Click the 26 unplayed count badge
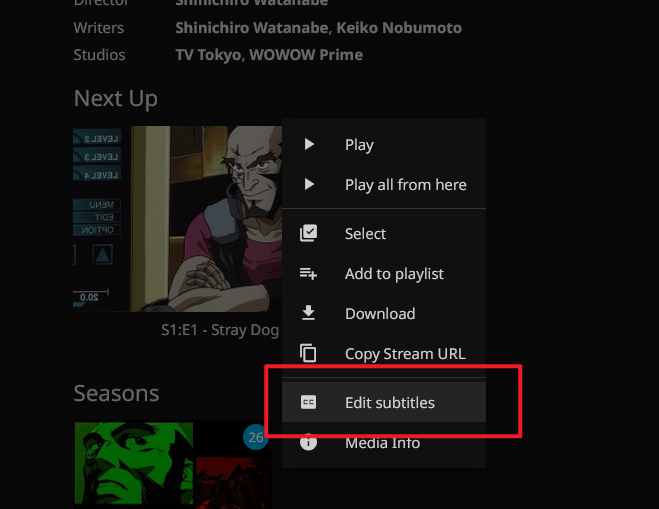Image resolution: width=659 pixels, height=509 pixels. 256,437
